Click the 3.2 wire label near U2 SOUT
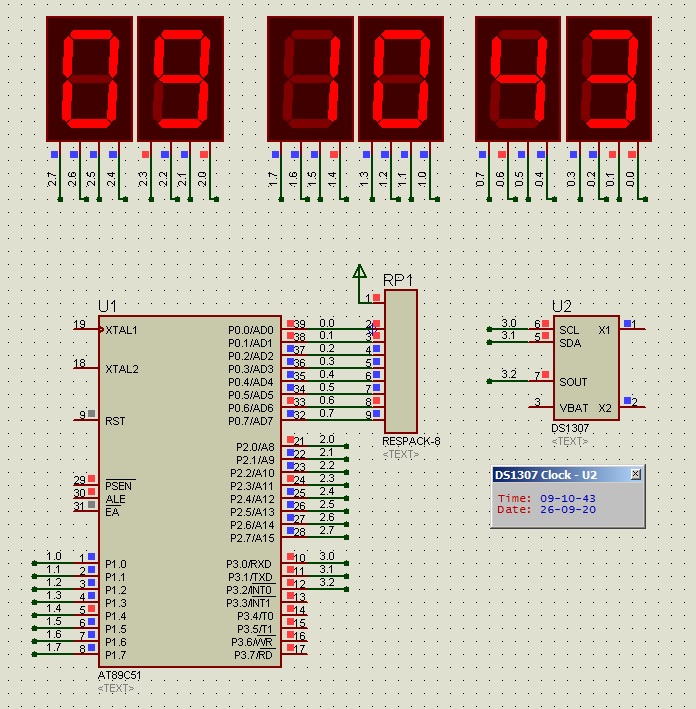This screenshot has height=709, width=696. coord(509,374)
